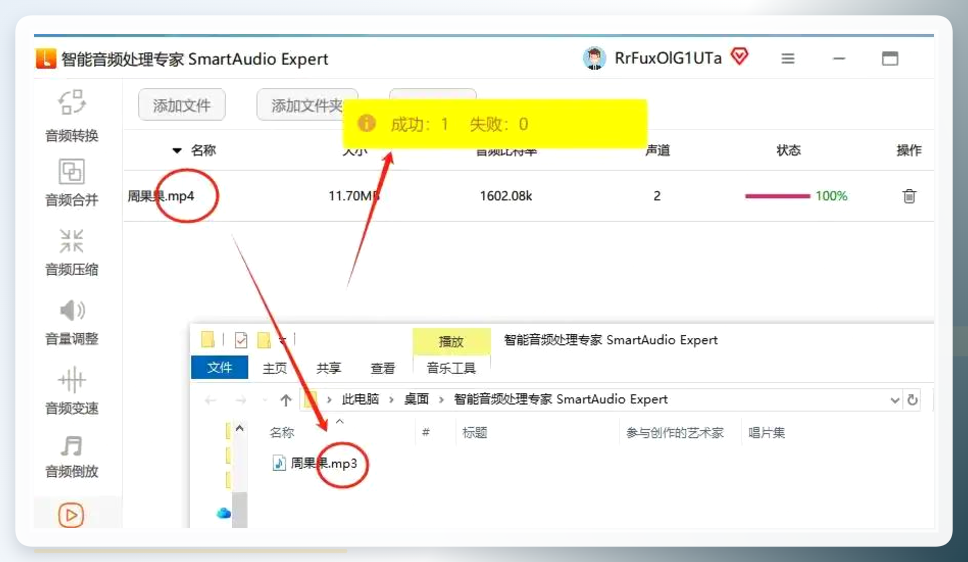
Task: Select the 周果果.mp3 file in Explorer
Action: [323, 463]
